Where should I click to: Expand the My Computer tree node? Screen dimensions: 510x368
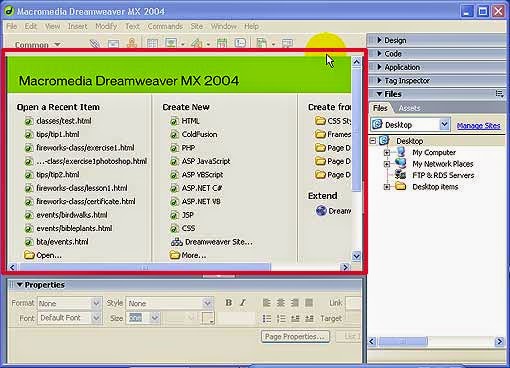387,153
